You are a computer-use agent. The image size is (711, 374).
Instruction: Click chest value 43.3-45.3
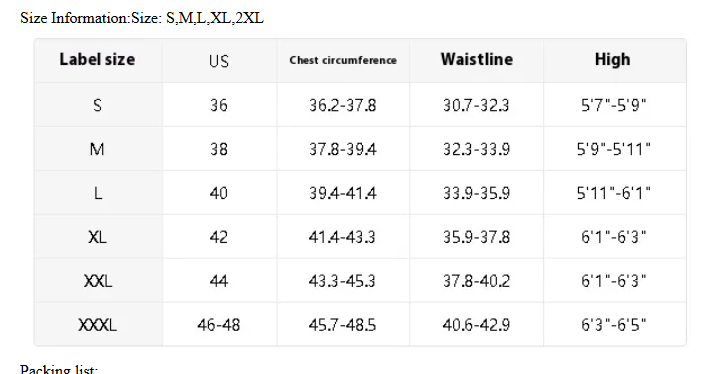(x=342, y=281)
